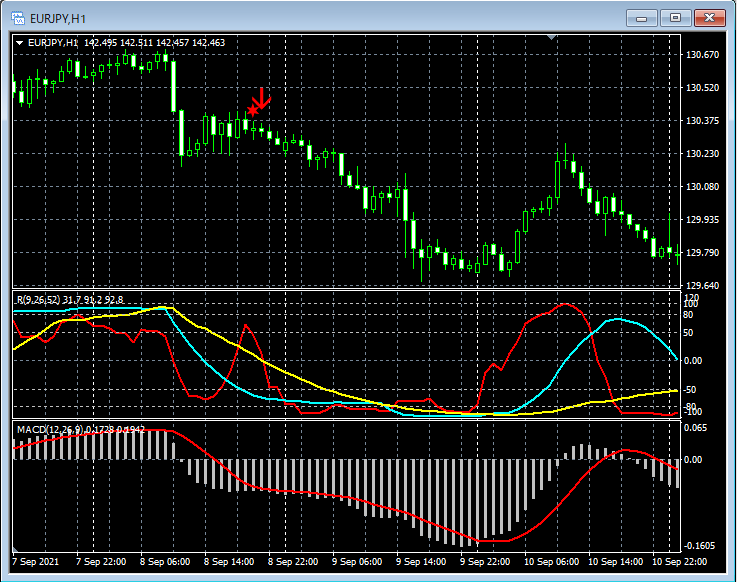Click the 7 Sep 2021 time label
This screenshot has height=582, width=738.
36,562
